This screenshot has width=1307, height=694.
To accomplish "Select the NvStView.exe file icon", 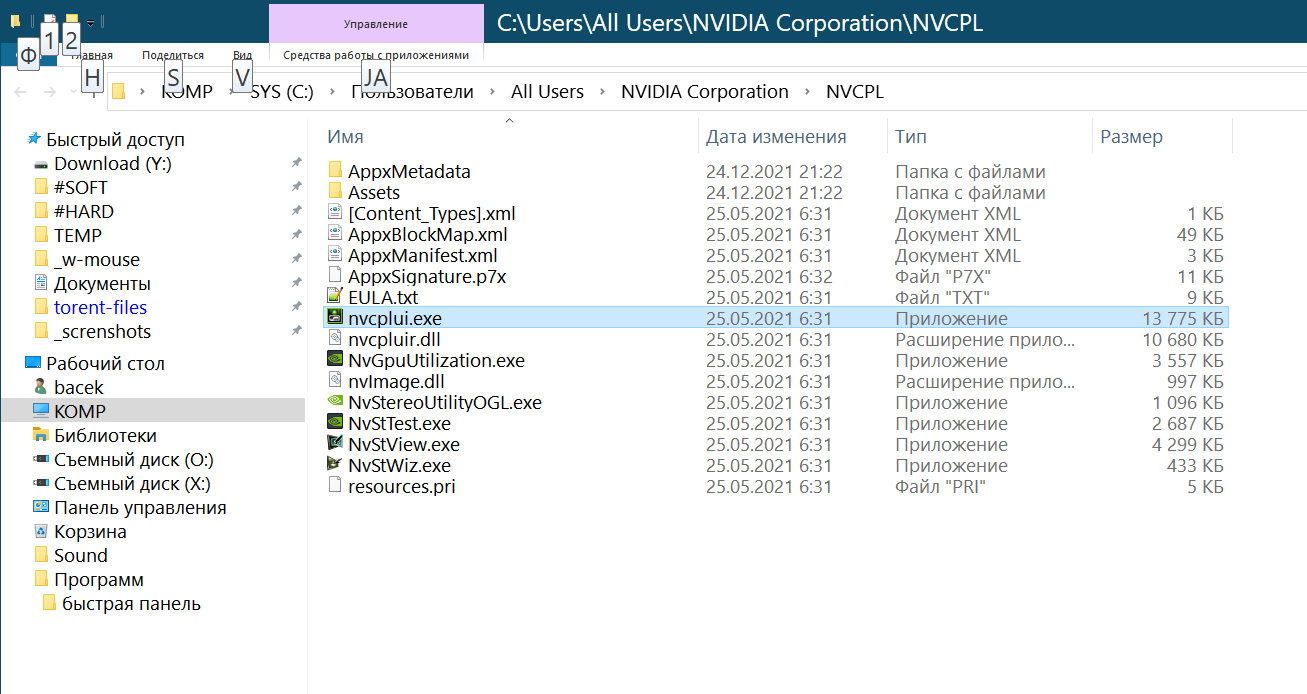I will pos(336,444).
